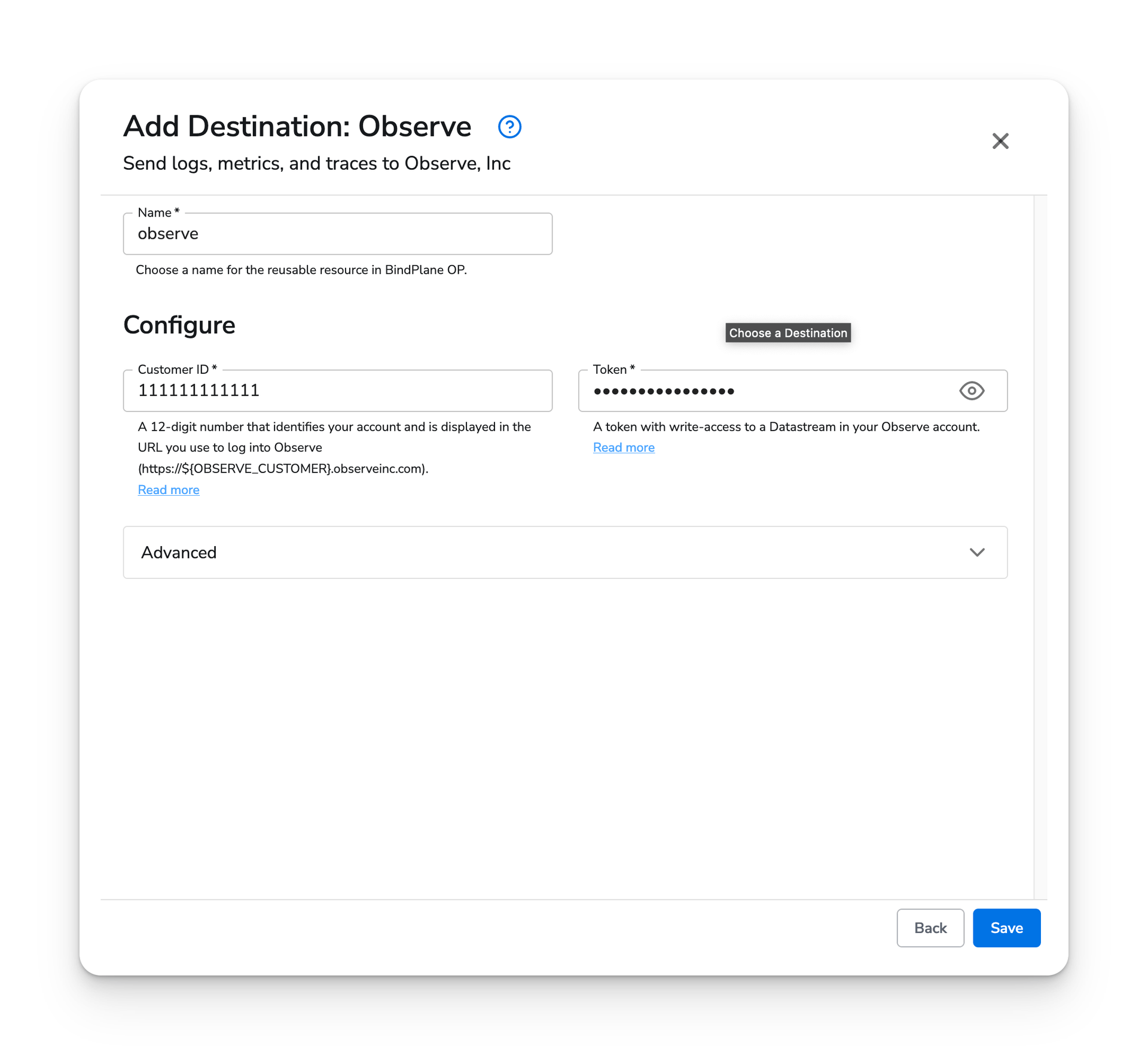
Task: Toggle token visibility with eye icon
Action: tap(970, 390)
